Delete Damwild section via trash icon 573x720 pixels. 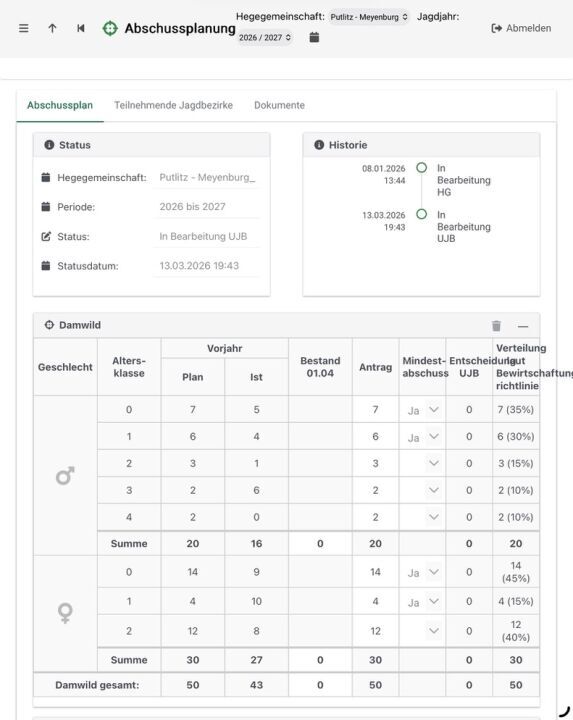click(496, 326)
